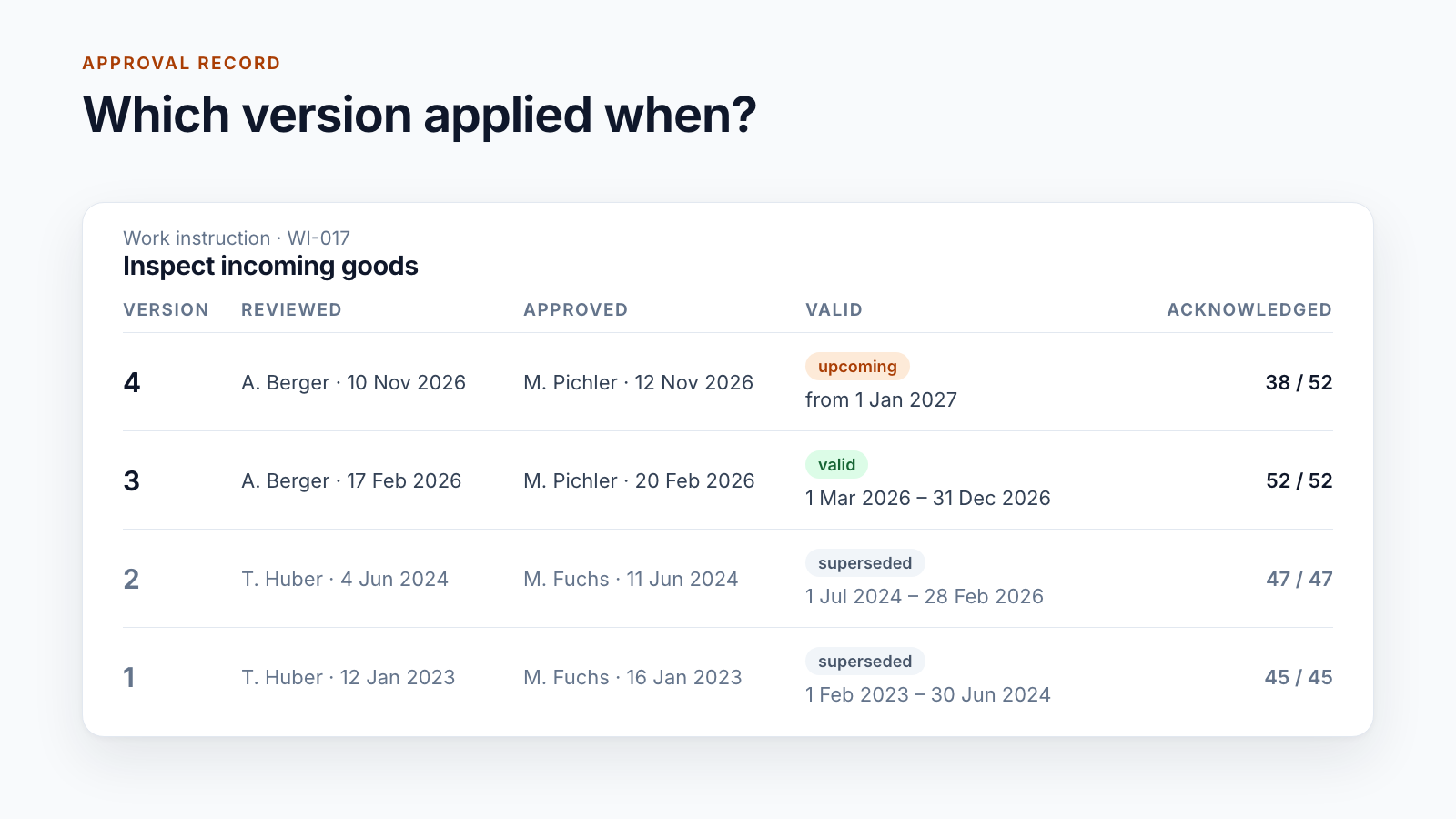Click '1 Feb 2023 – 30 Jun 2024' range
The height and width of the screenshot is (819, 1456).
[x=928, y=694]
